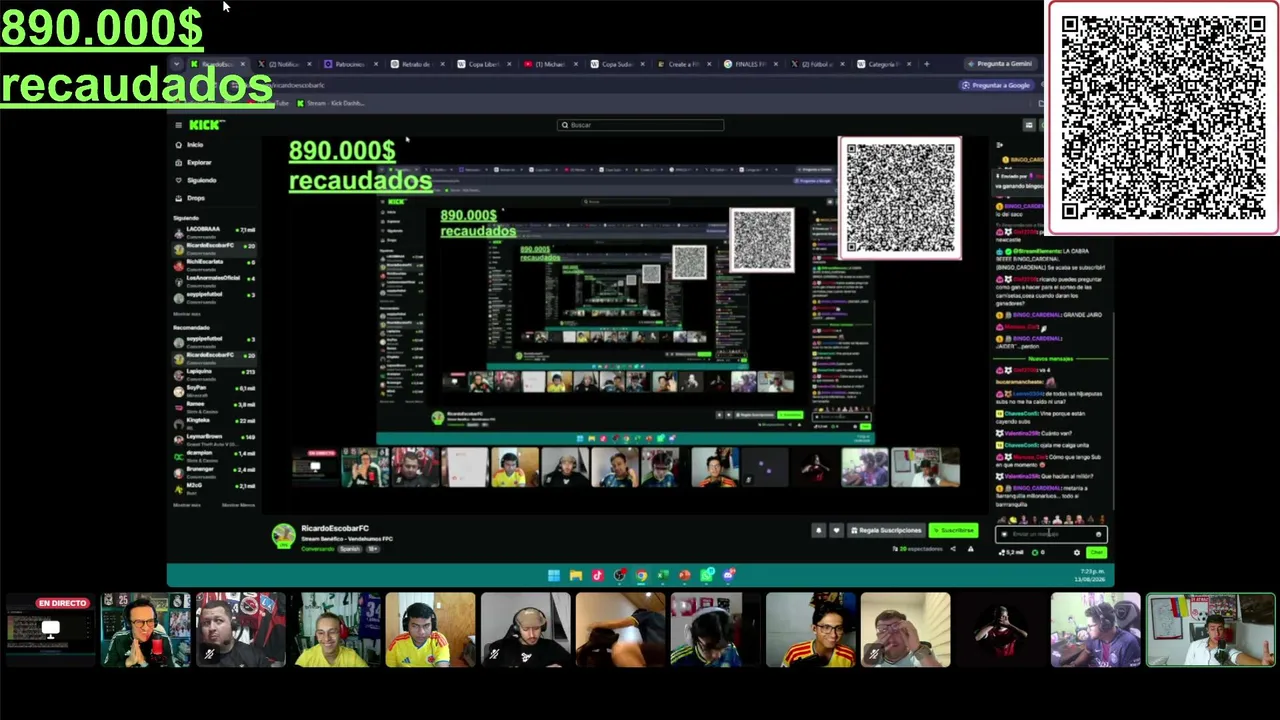The height and width of the screenshot is (720, 1280).
Task: Open dcampion in recommended channels
Action: [x=214, y=455]
